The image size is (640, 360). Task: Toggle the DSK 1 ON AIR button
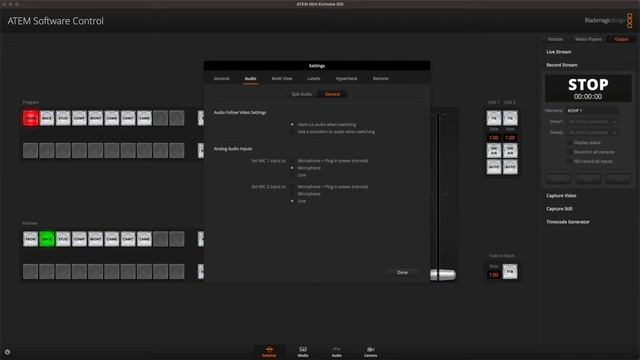click(x=494, y=151)
